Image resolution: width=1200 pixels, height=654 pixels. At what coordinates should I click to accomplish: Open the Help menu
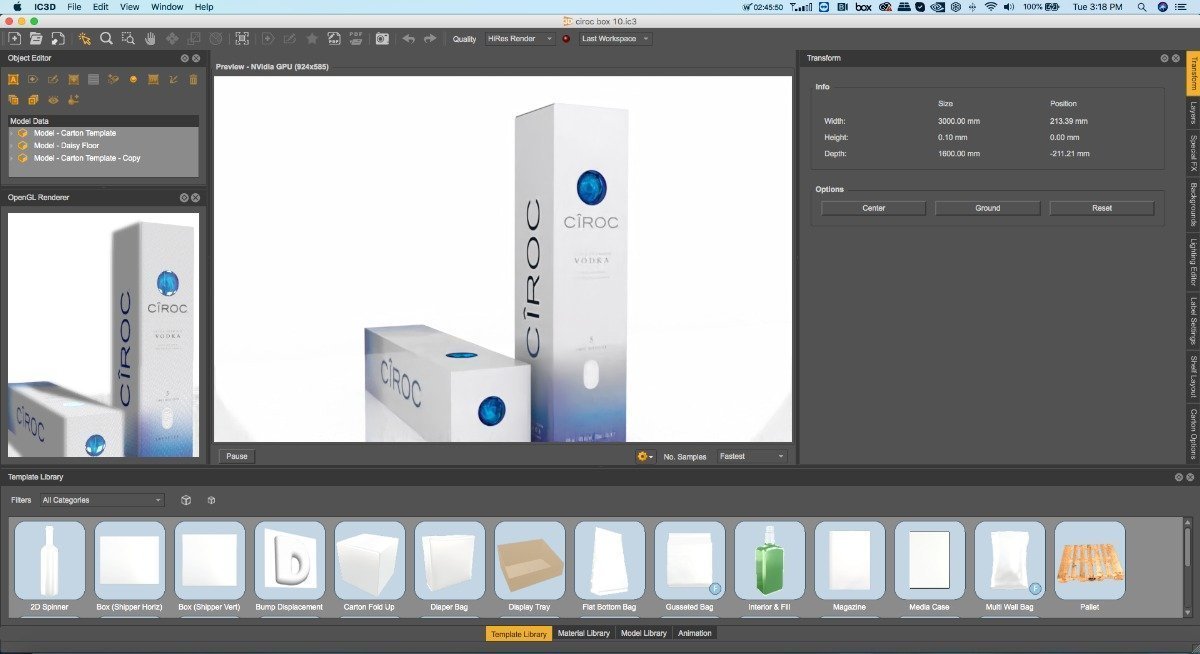[x=204, y=7]
